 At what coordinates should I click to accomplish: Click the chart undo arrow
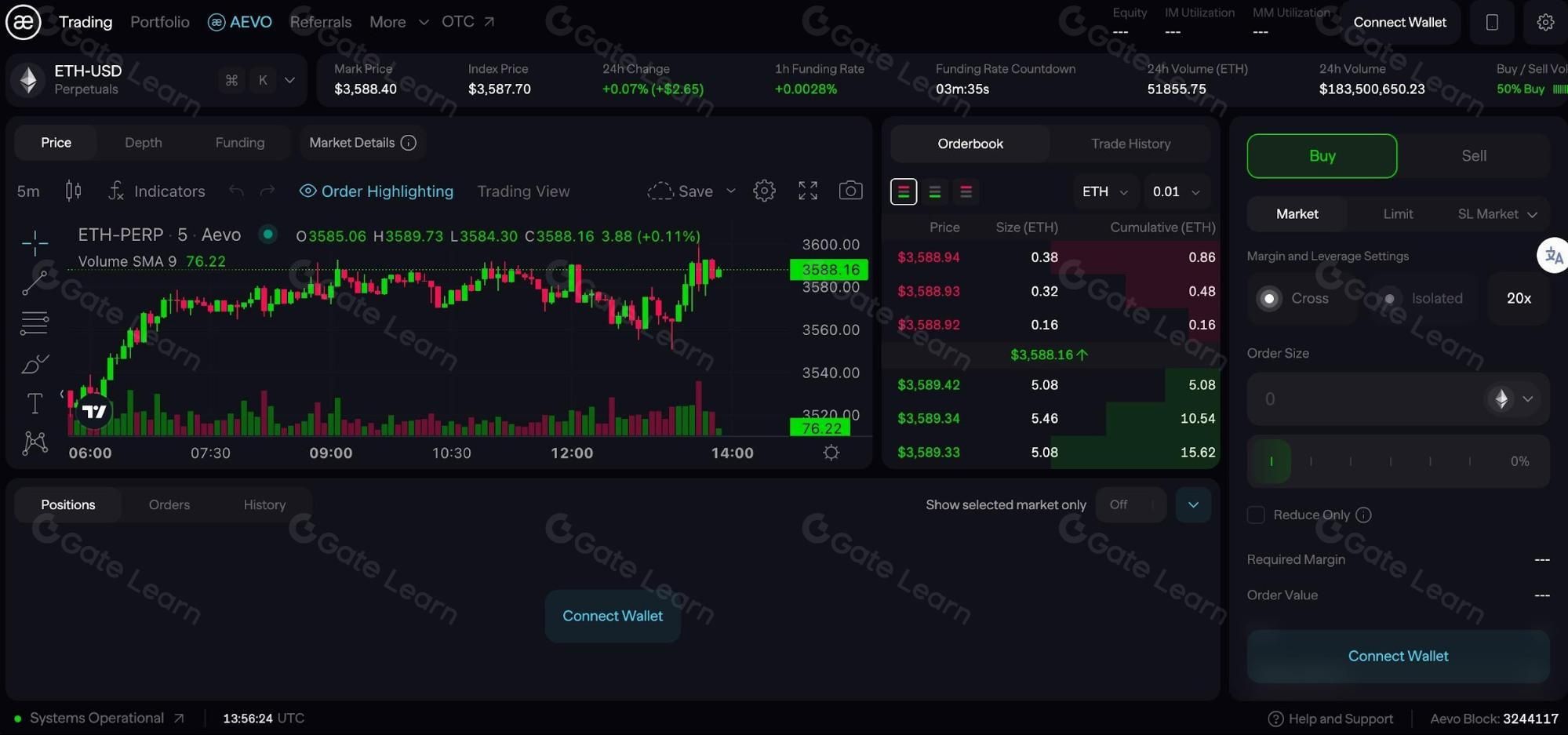pos(236,191)
